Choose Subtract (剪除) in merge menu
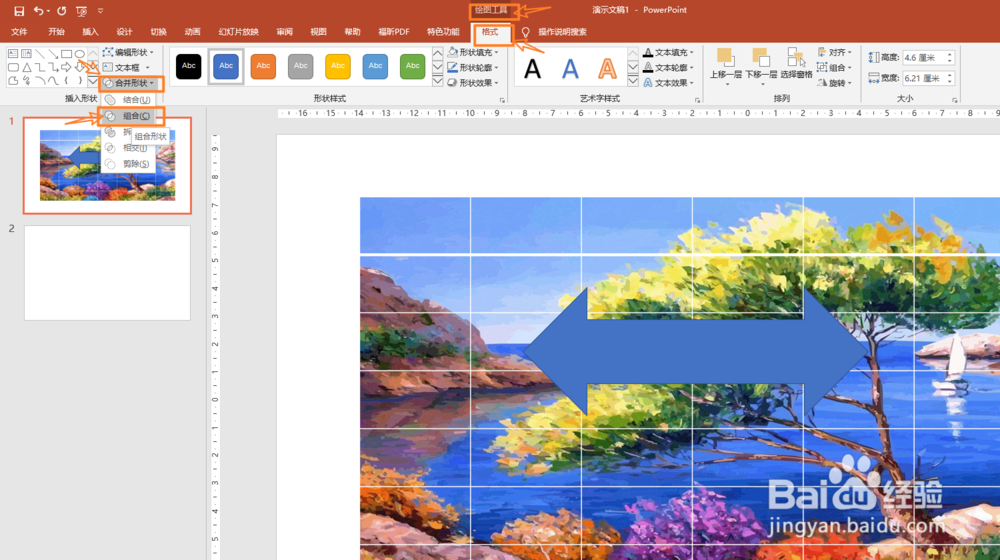Viewport: 1000px width, 560px height. pos(129,164)
